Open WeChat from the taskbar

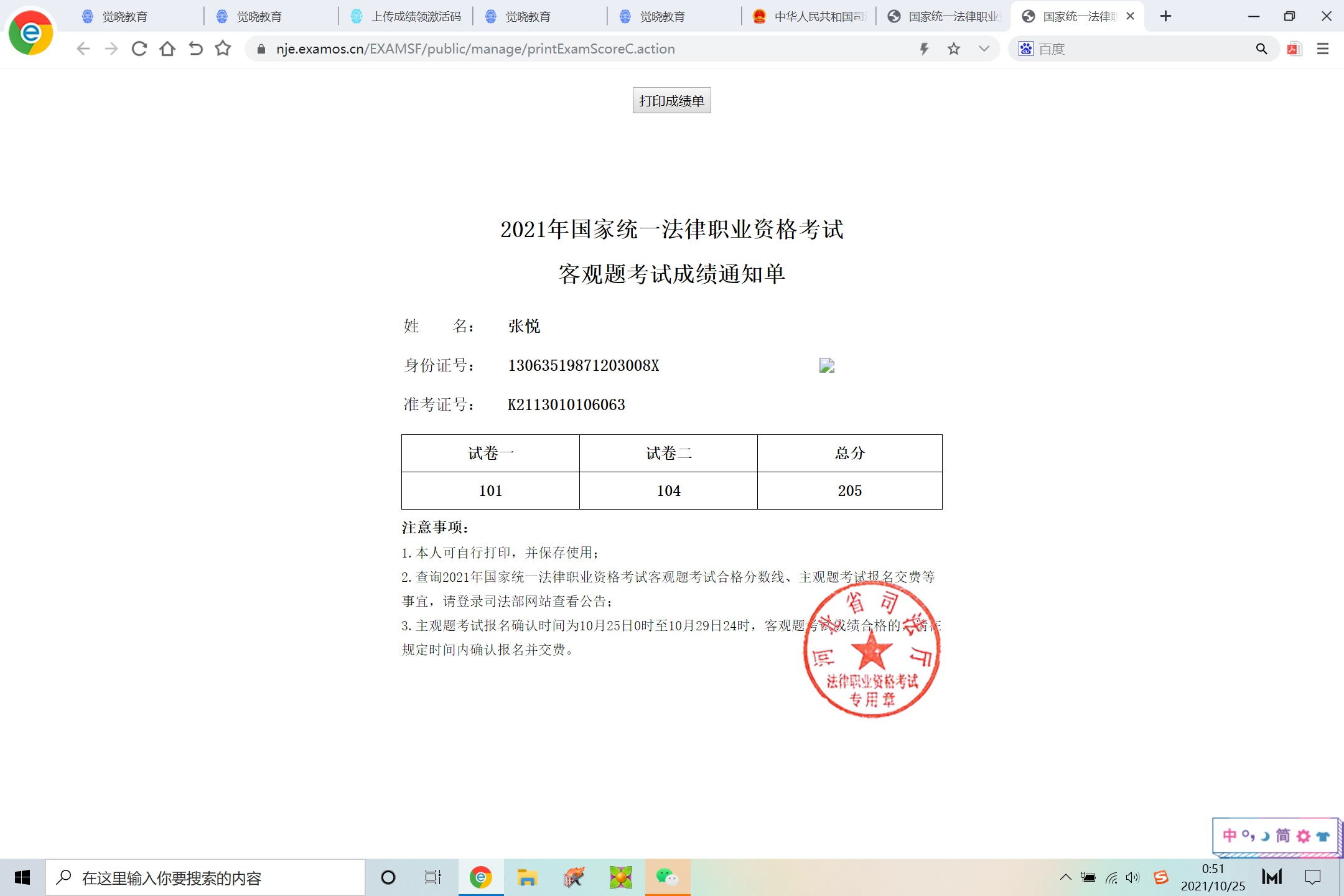coord(668,877)
